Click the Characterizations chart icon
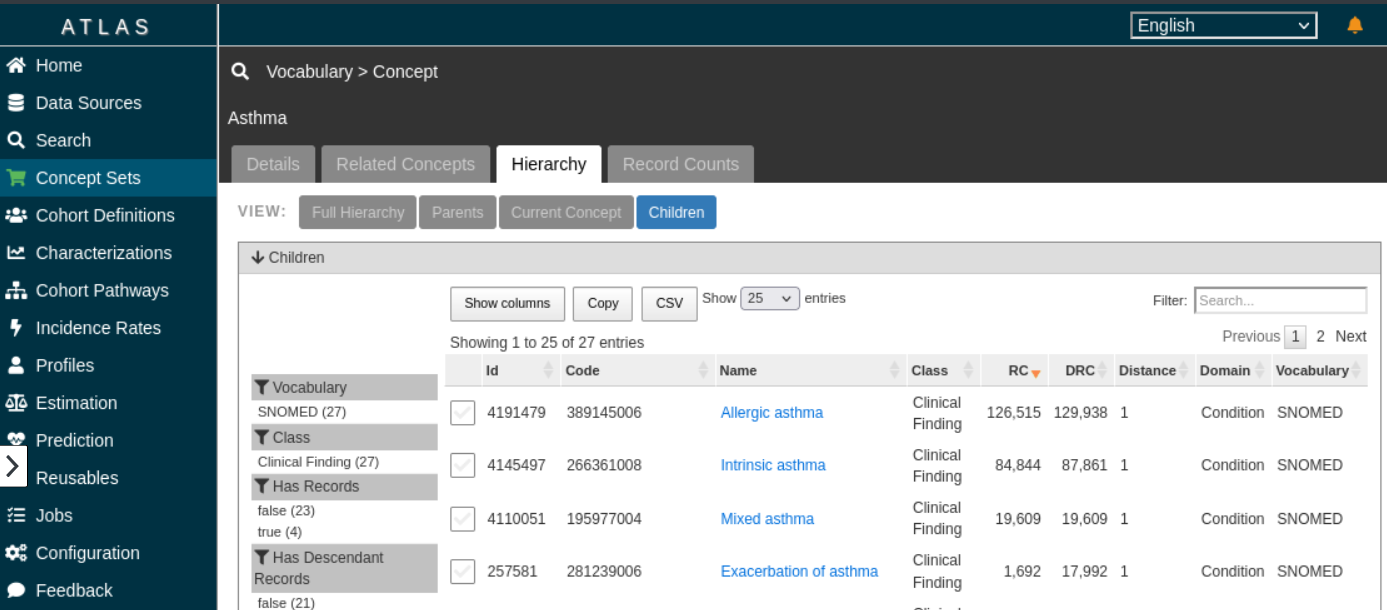Screen dimensions: 1387x610 (16, 253)
